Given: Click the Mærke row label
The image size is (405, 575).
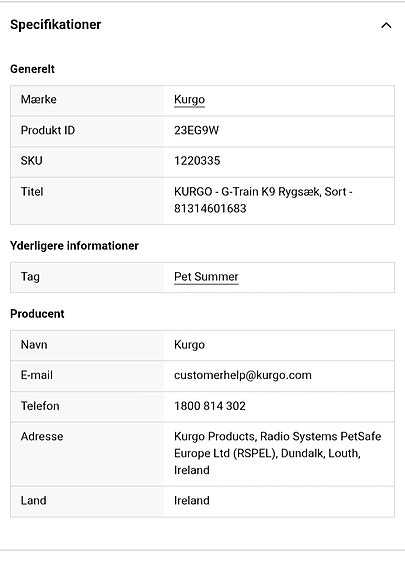Looking at the screenshot, I should 39,99.
